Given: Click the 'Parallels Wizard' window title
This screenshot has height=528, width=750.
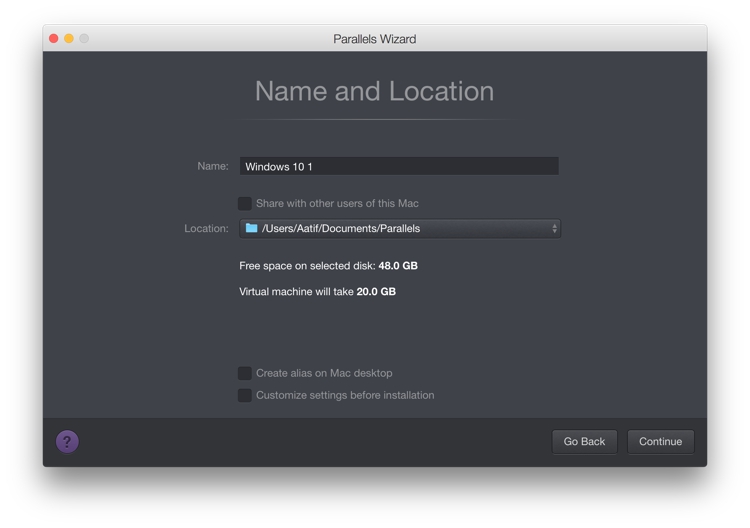Looking at the screenshot, I should 375,39.
